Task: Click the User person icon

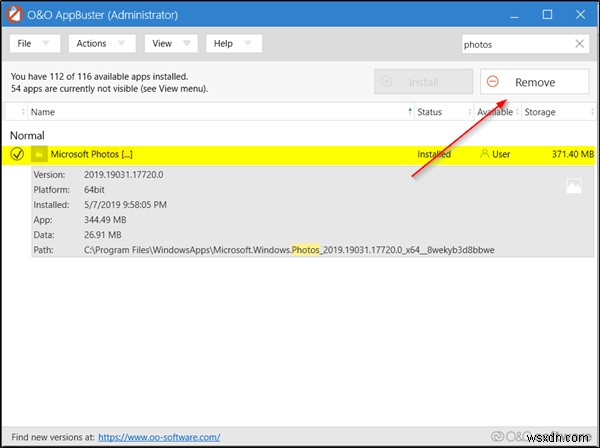Action: (484, 154)
